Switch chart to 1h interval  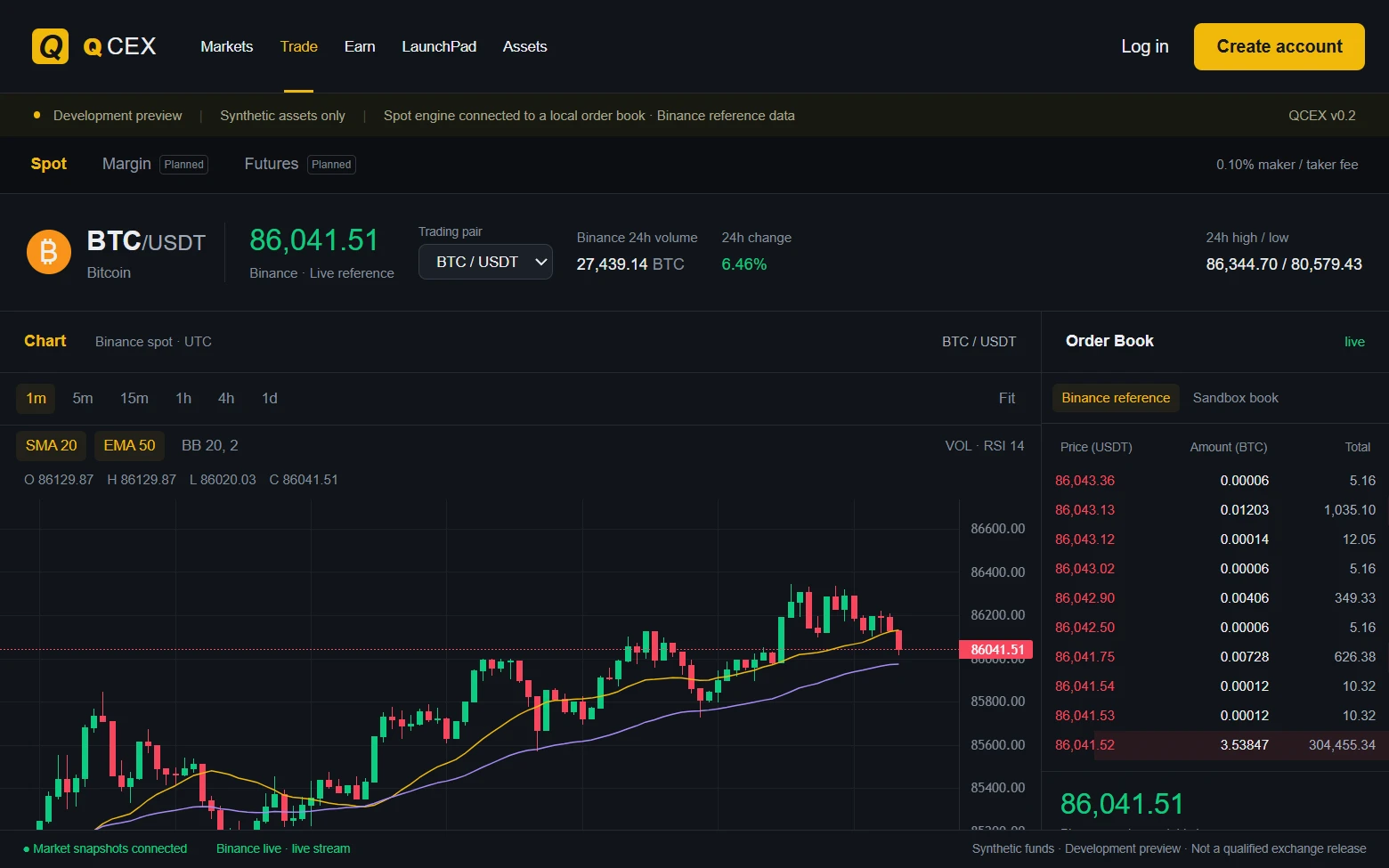183,398
